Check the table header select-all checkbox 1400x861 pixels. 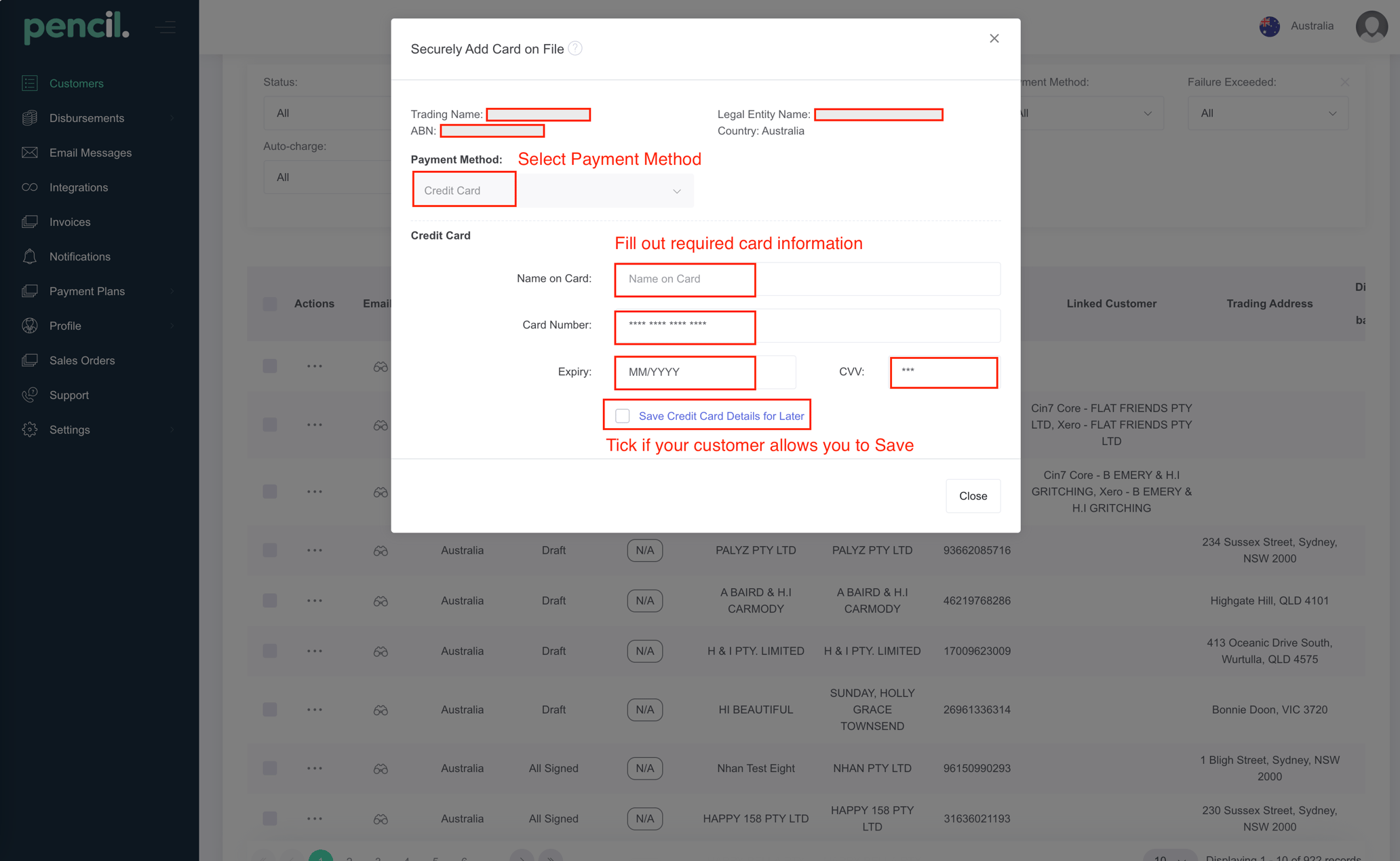pyautogui.click(x=270, y=304)
